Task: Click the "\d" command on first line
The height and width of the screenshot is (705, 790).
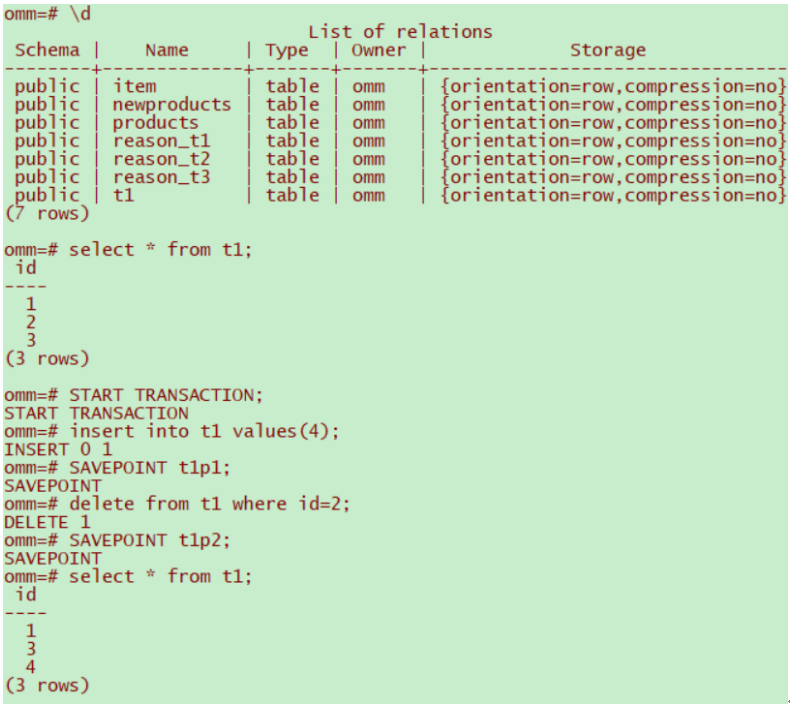Action: click(80, 14)
